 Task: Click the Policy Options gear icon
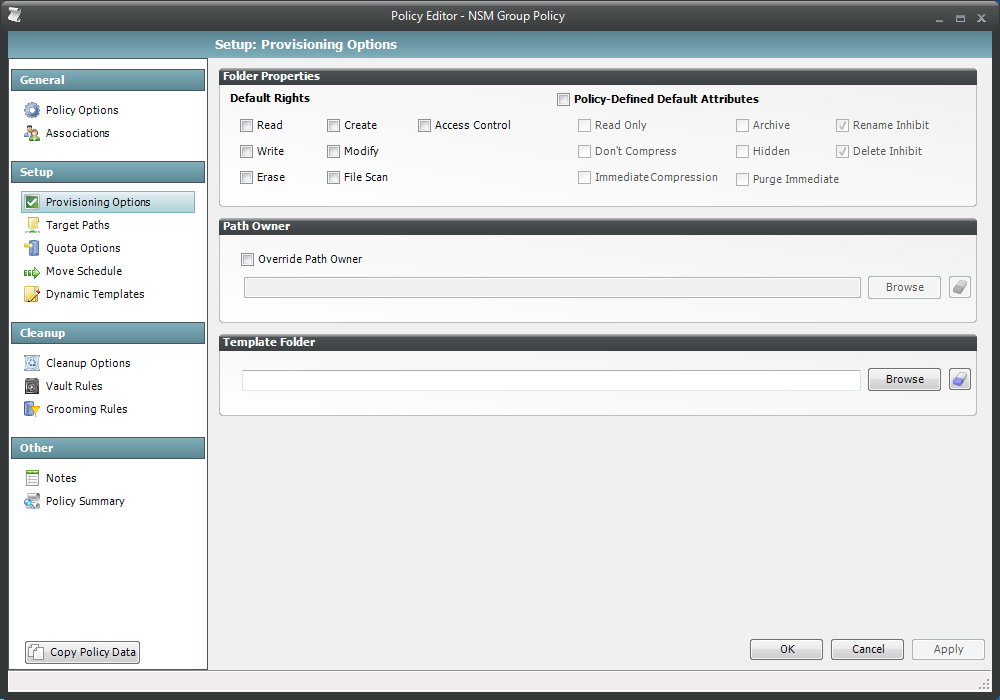pyautogui.click(x=32, y=110)
